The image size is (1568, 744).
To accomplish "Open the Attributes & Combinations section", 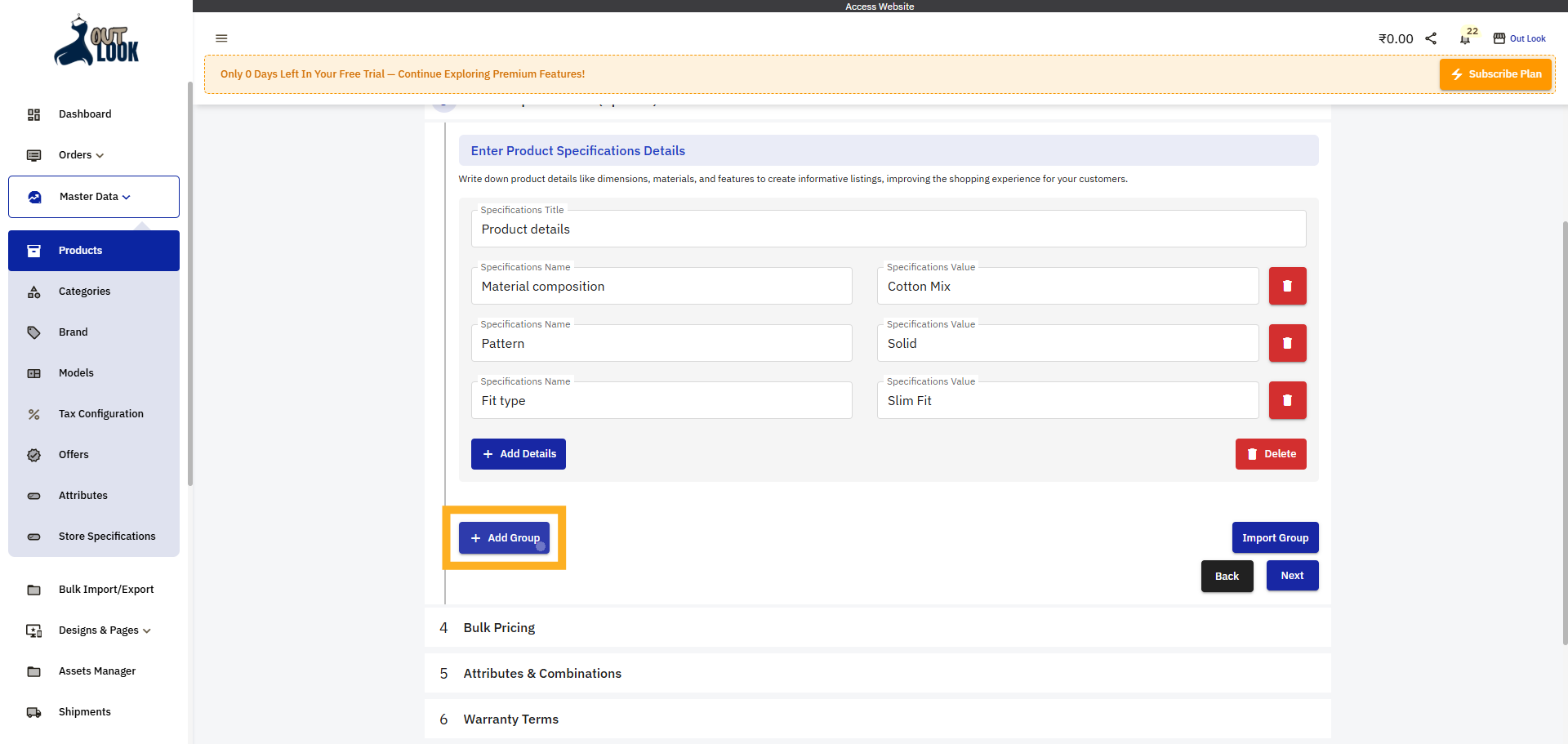I will [x=541, y=673].
